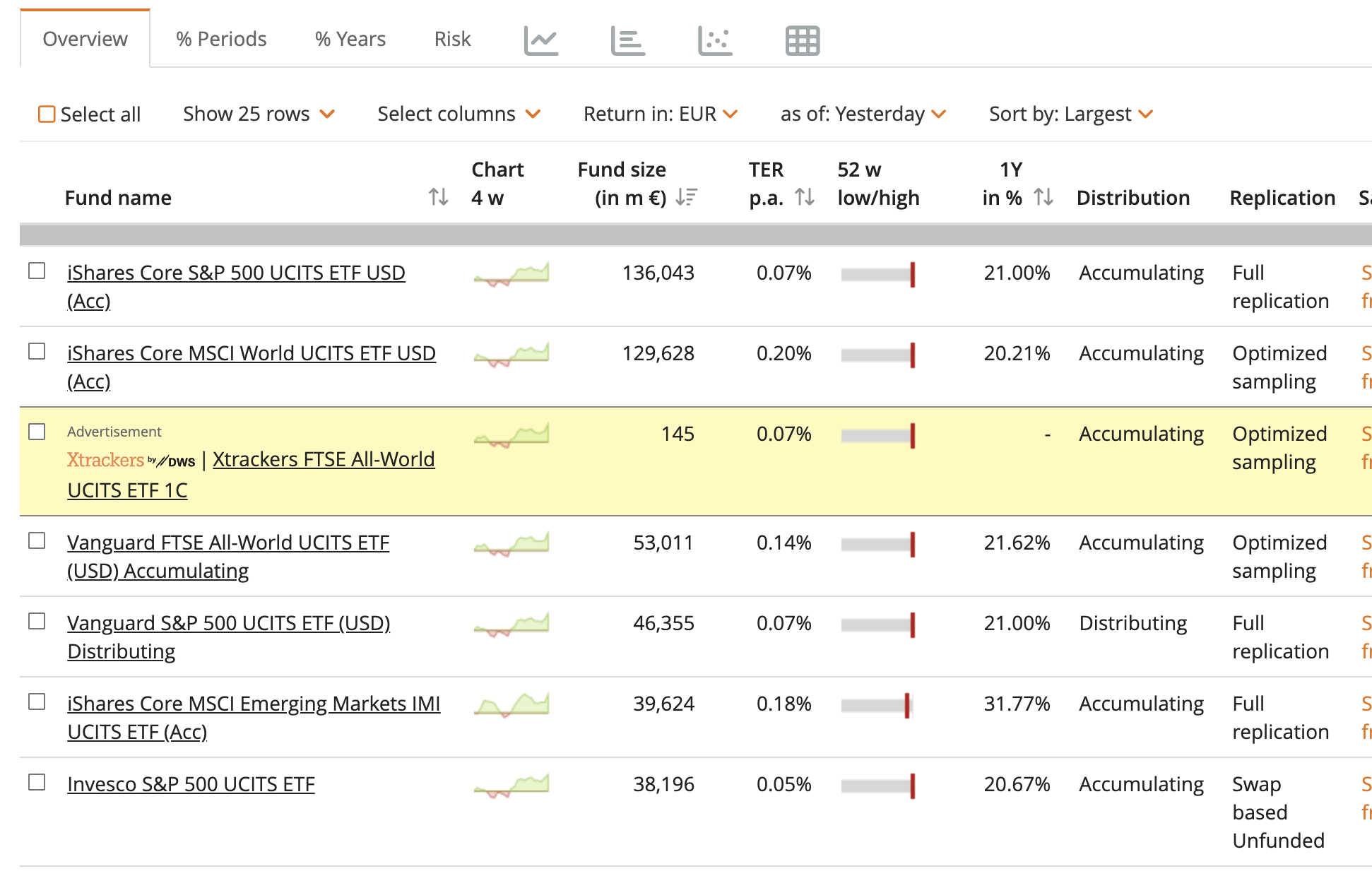1372x876 pixels.
Task: Click 52w low/high bar for iShares Emerging Markets
Action: 877,705
